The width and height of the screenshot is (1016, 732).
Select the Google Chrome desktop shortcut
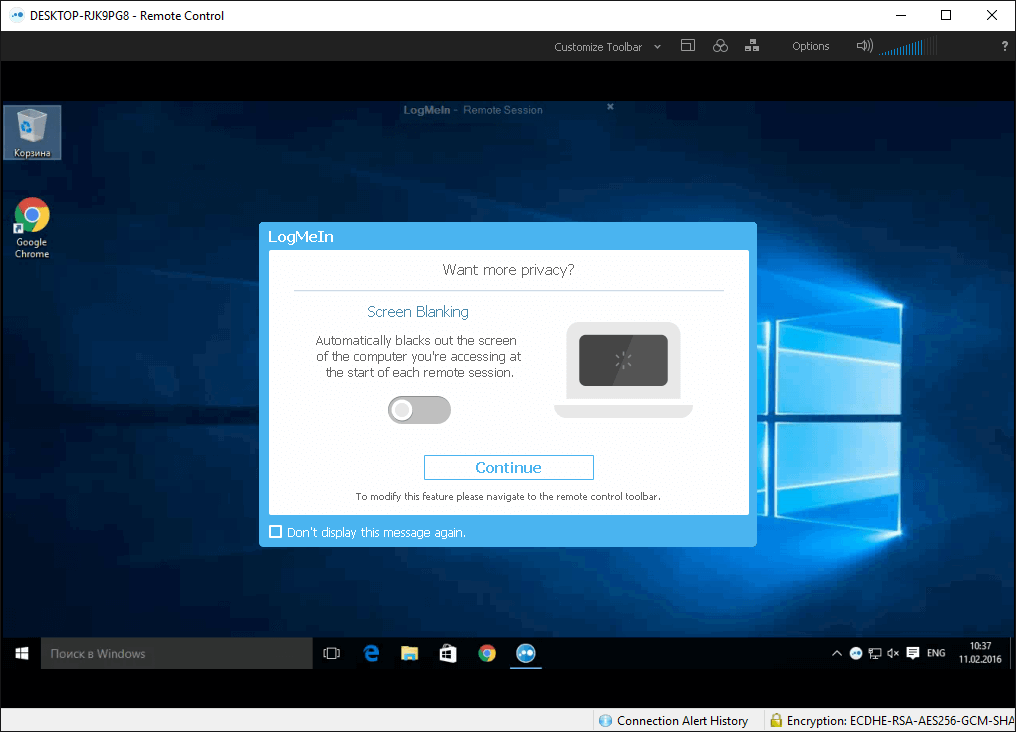pos(32,228)
